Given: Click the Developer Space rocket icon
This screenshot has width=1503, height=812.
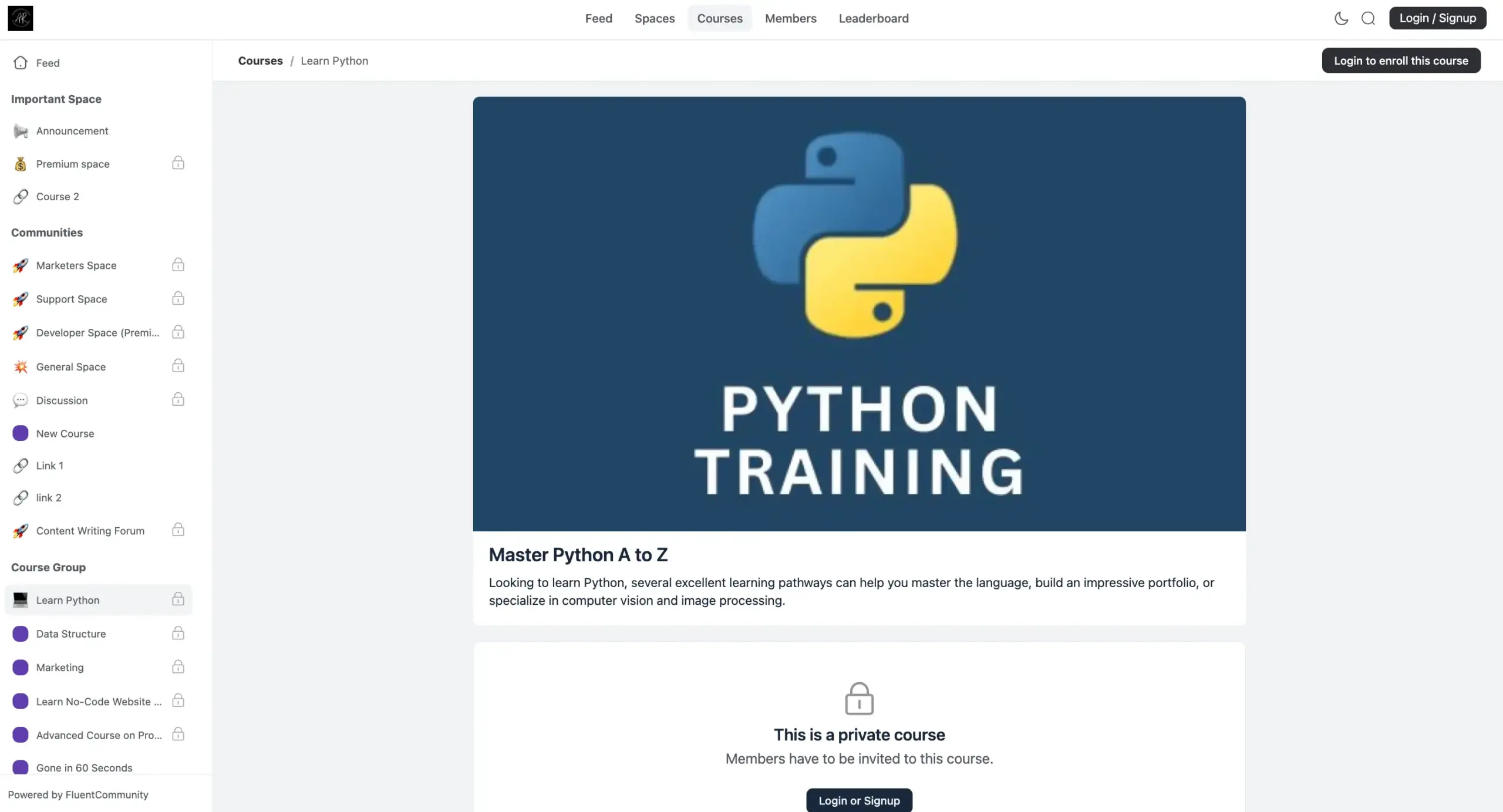Looking at the screenshot, I should coord(21,333).
